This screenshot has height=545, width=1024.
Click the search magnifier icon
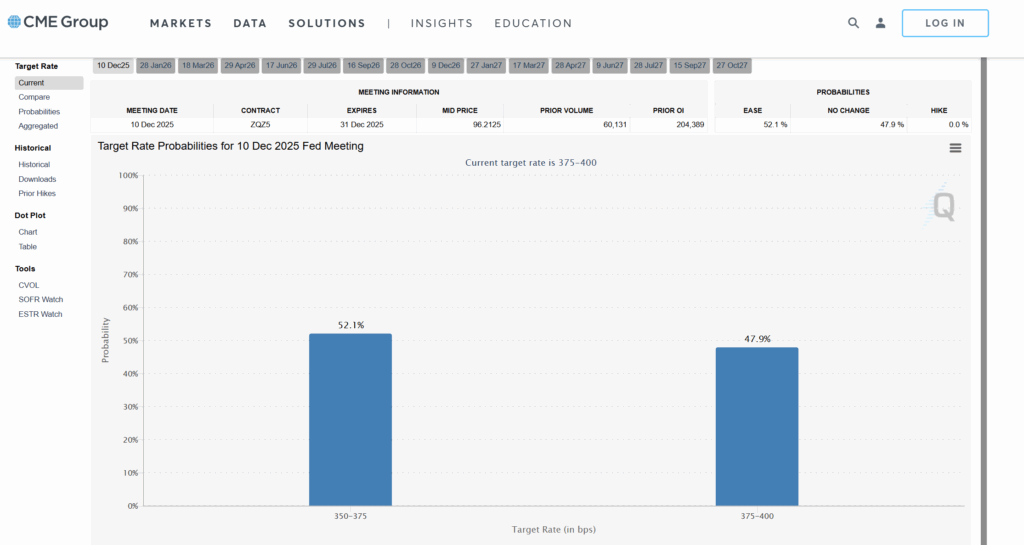tap(853, 23)
